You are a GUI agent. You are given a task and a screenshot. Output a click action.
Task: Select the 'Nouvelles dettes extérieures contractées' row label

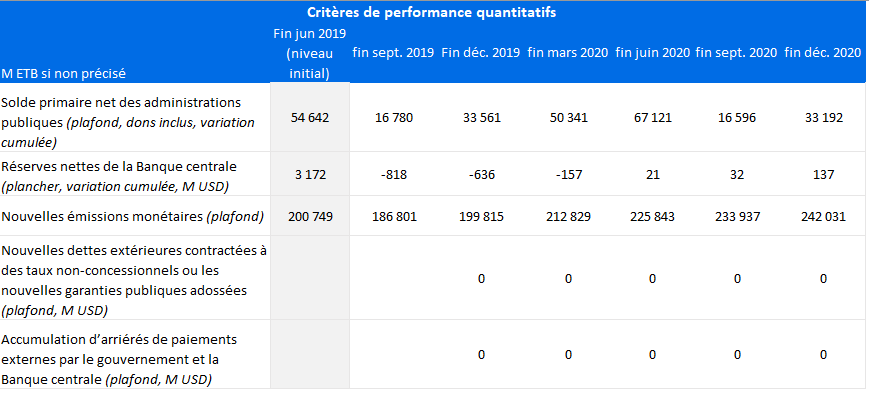tap(134, 280)
